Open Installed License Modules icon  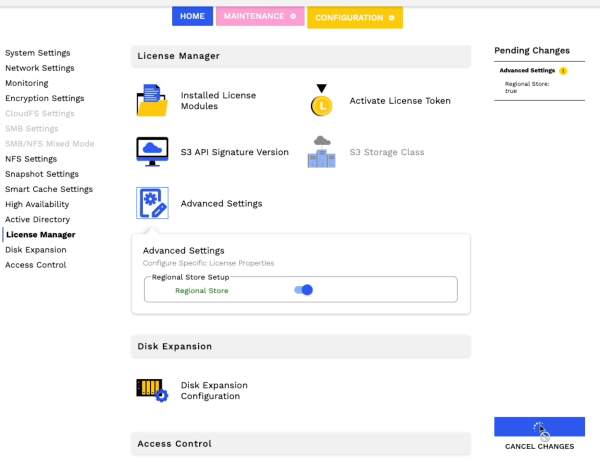point(152,101)
